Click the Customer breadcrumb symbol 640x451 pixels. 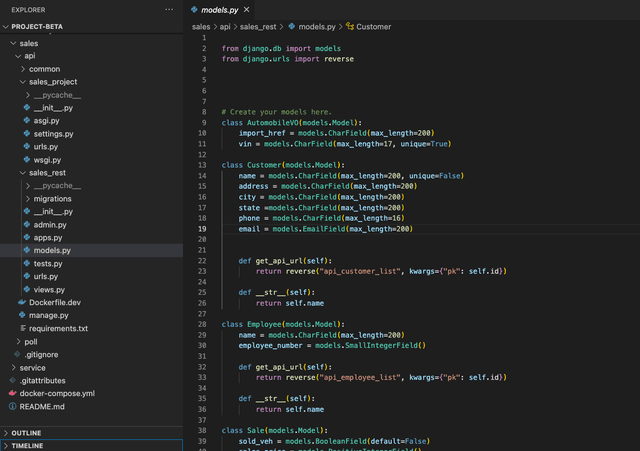tap(368, 27)
